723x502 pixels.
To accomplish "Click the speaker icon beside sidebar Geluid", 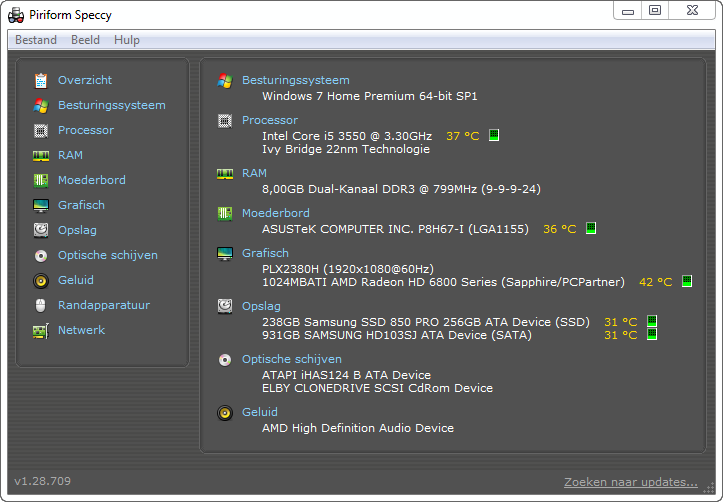I will 41,281.
